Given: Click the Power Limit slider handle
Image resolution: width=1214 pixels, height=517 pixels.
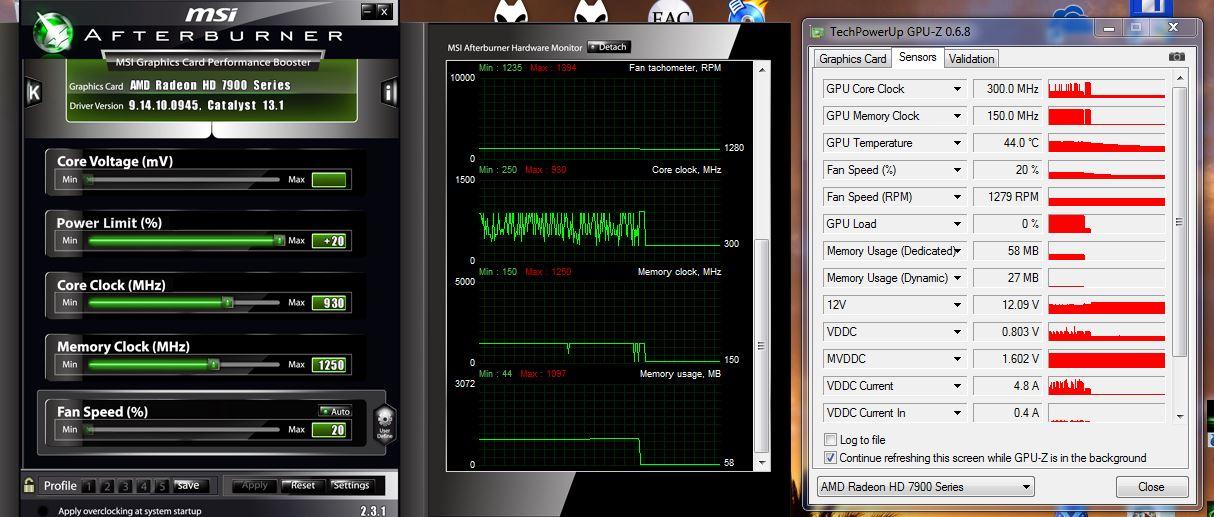Looking at the screenshot, I should pyautogui.click(x=279, y=241).
